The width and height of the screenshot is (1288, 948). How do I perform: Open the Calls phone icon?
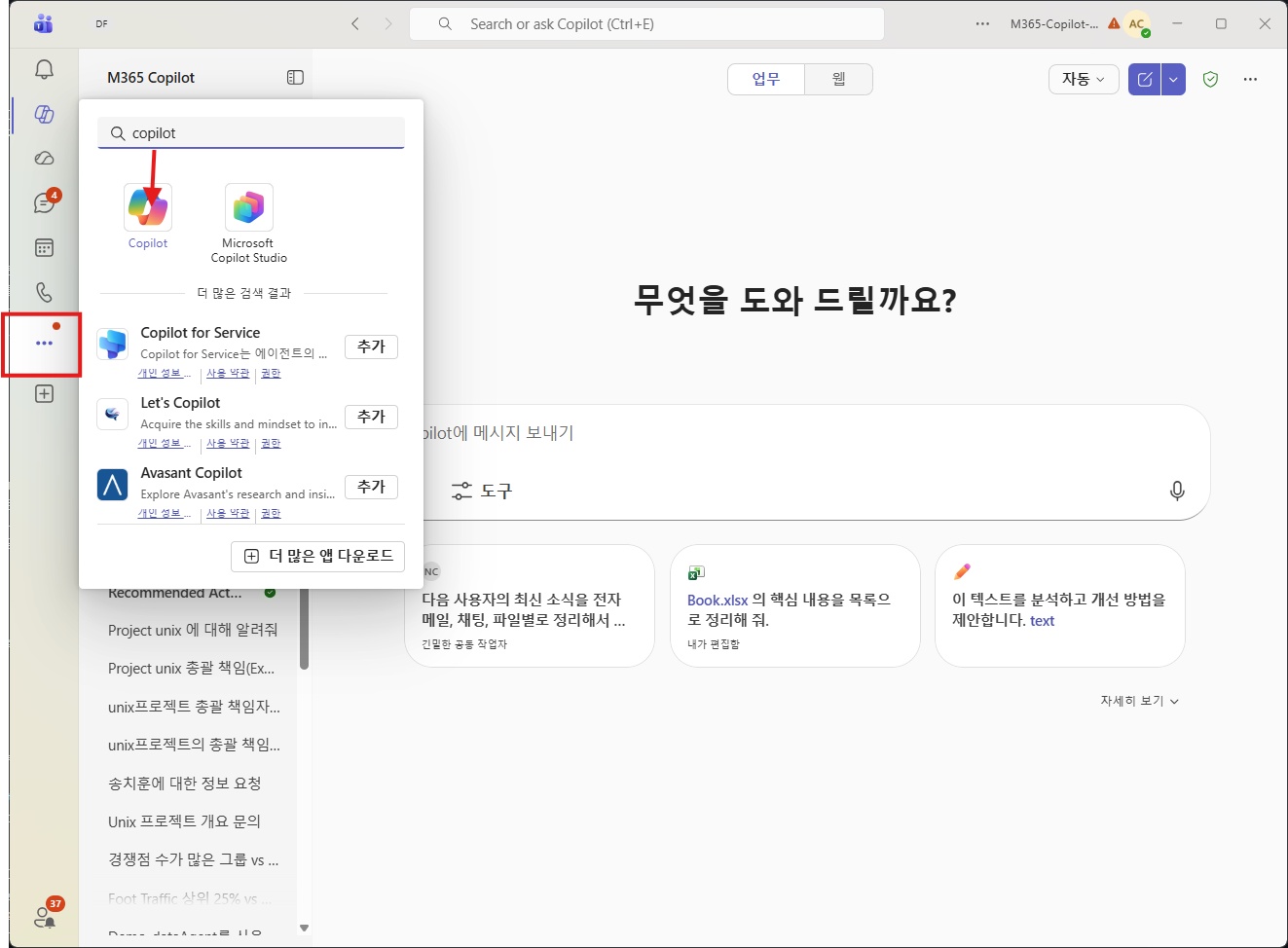(44, 292)
